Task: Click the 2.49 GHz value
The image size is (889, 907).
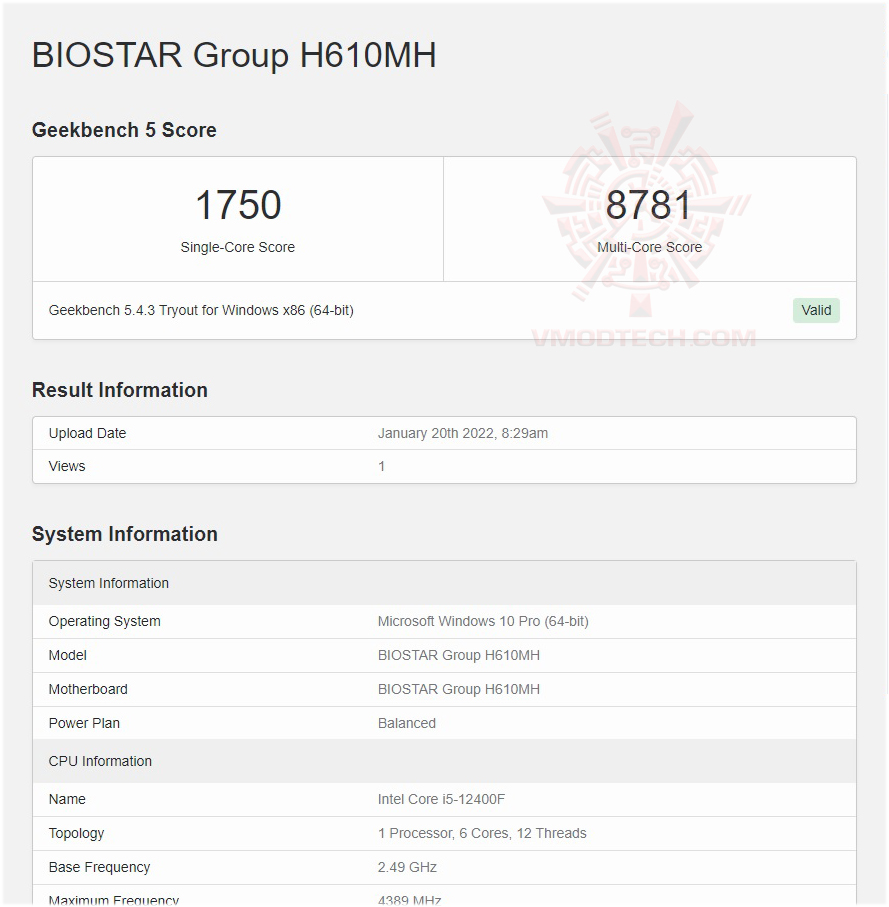Action: pyautogui.click(x=407, y=867)
